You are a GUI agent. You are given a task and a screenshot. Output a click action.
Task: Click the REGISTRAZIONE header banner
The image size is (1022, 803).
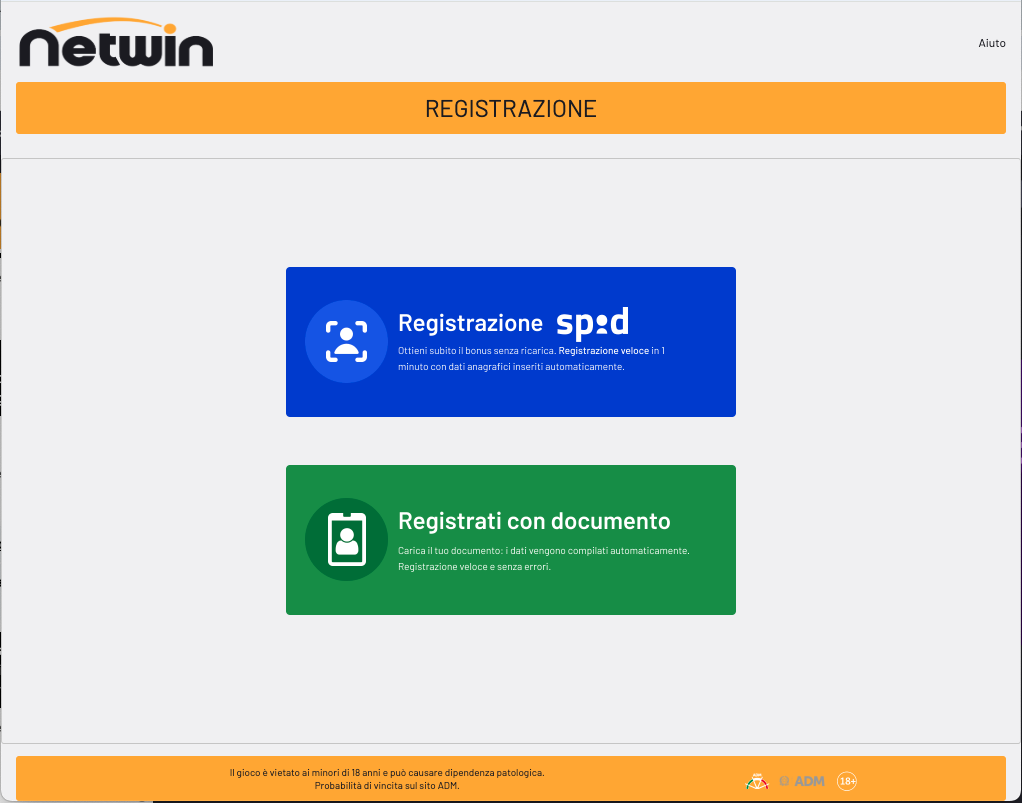coord(511,108)
